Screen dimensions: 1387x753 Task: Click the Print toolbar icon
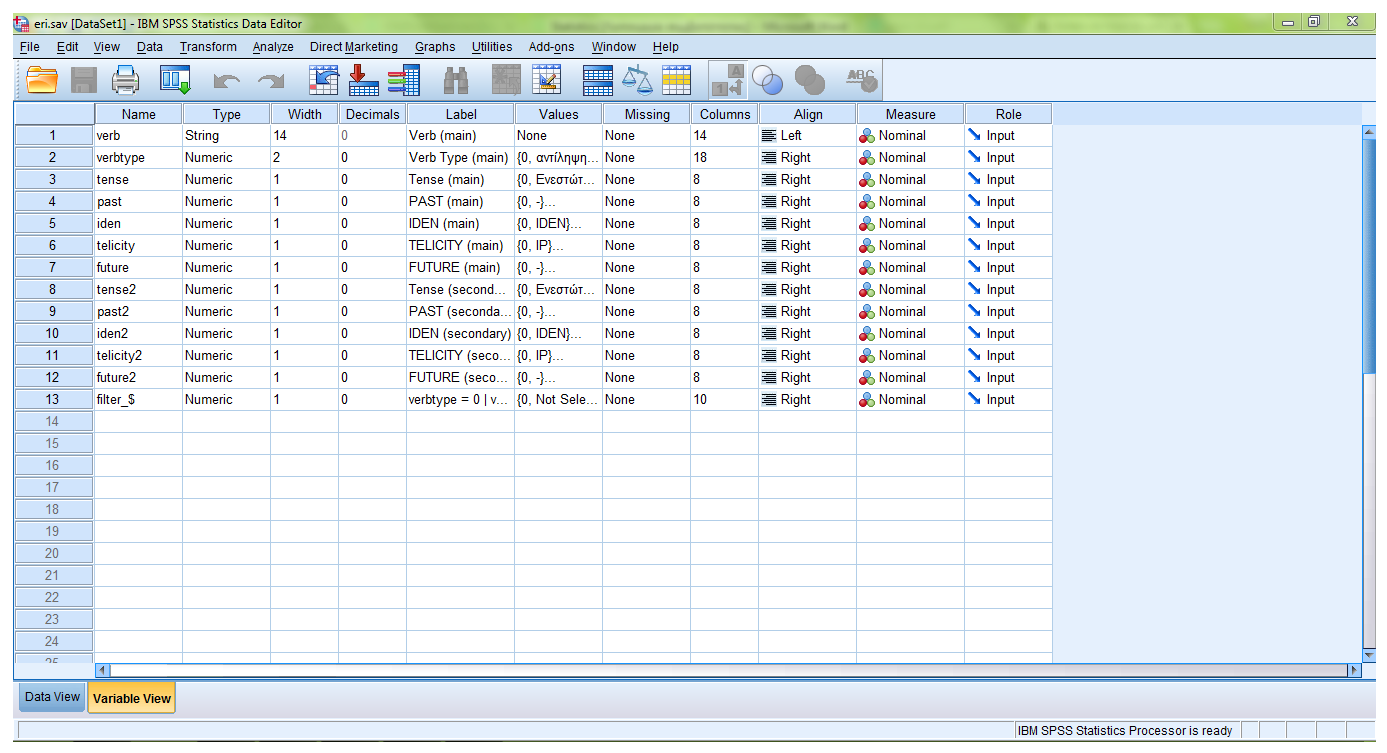tap(126, 80)
